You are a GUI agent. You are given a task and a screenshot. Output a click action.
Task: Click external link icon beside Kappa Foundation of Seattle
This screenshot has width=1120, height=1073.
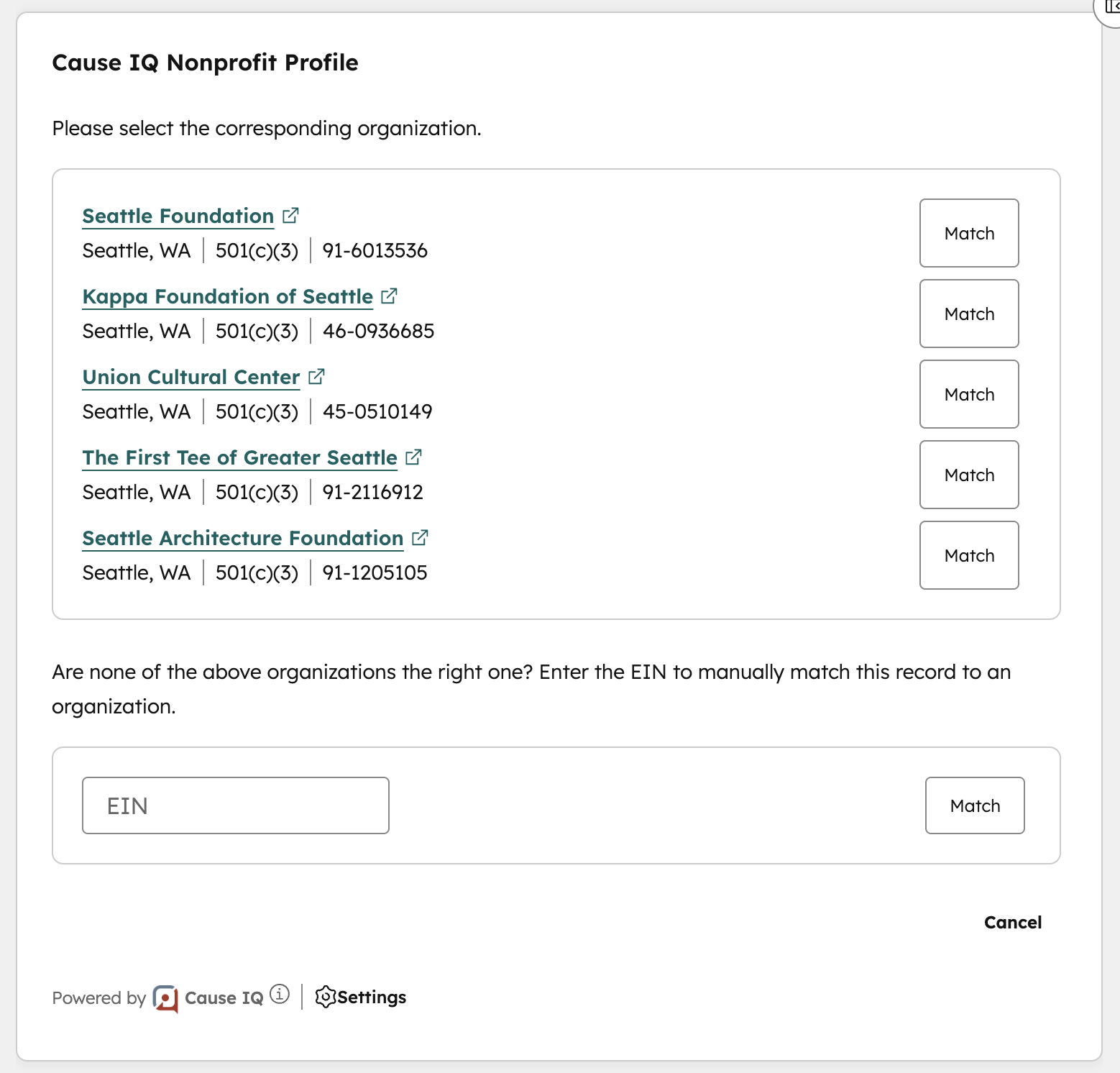tap(389, 295)
